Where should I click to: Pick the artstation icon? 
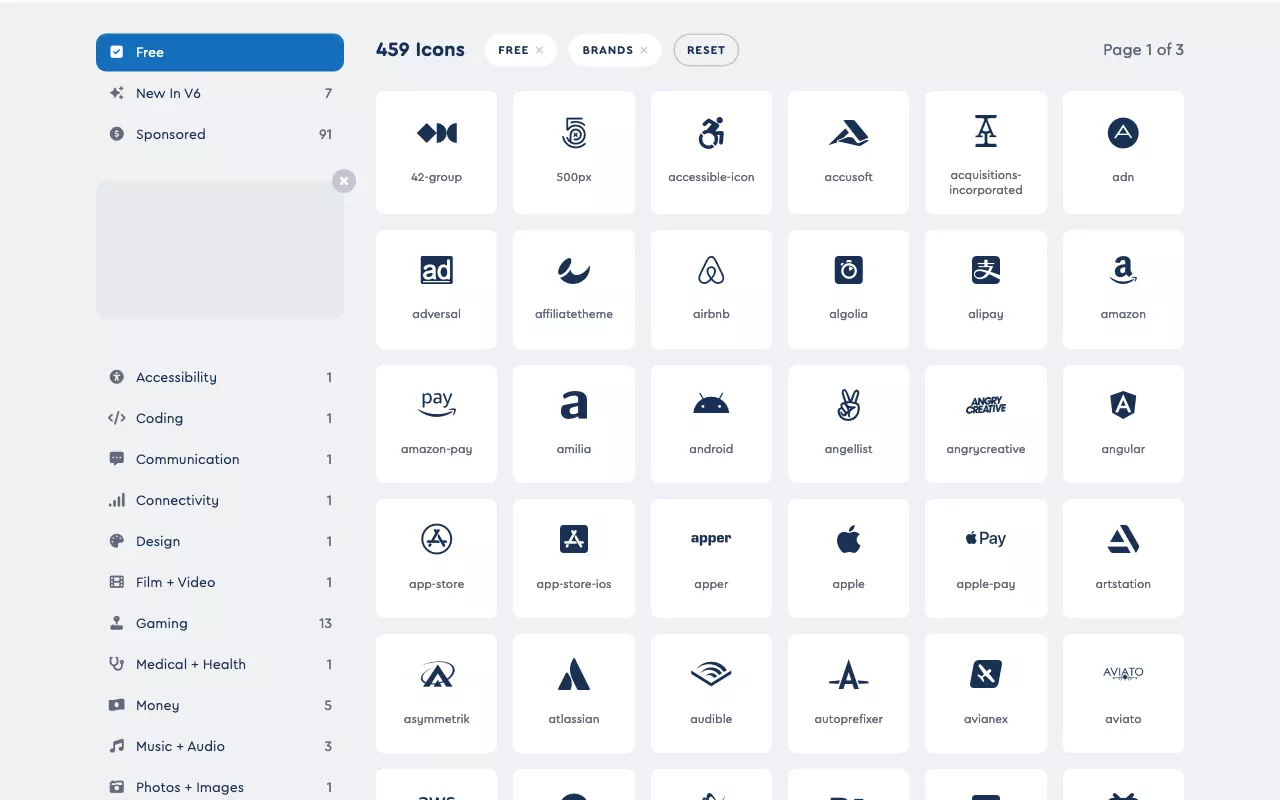tap(1123, 558)
